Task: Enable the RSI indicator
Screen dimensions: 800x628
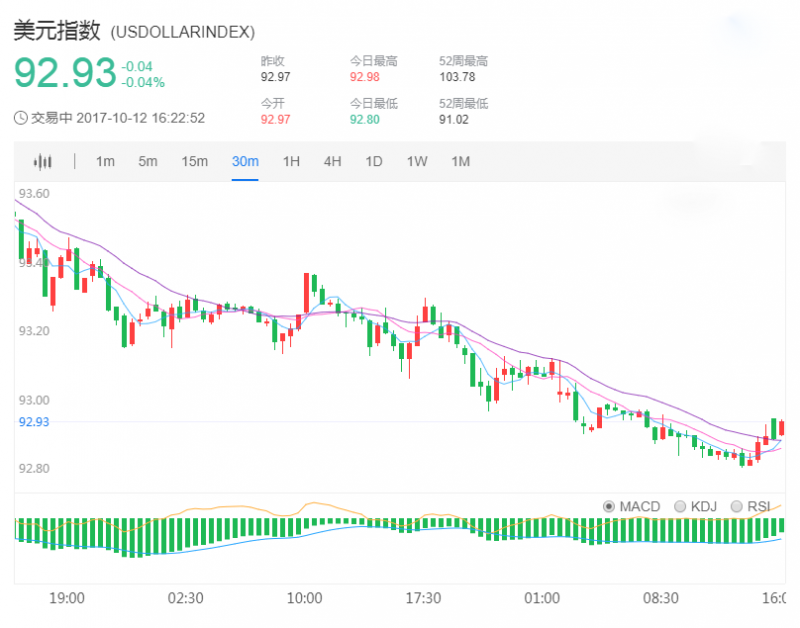Action: tap(739, 506)
